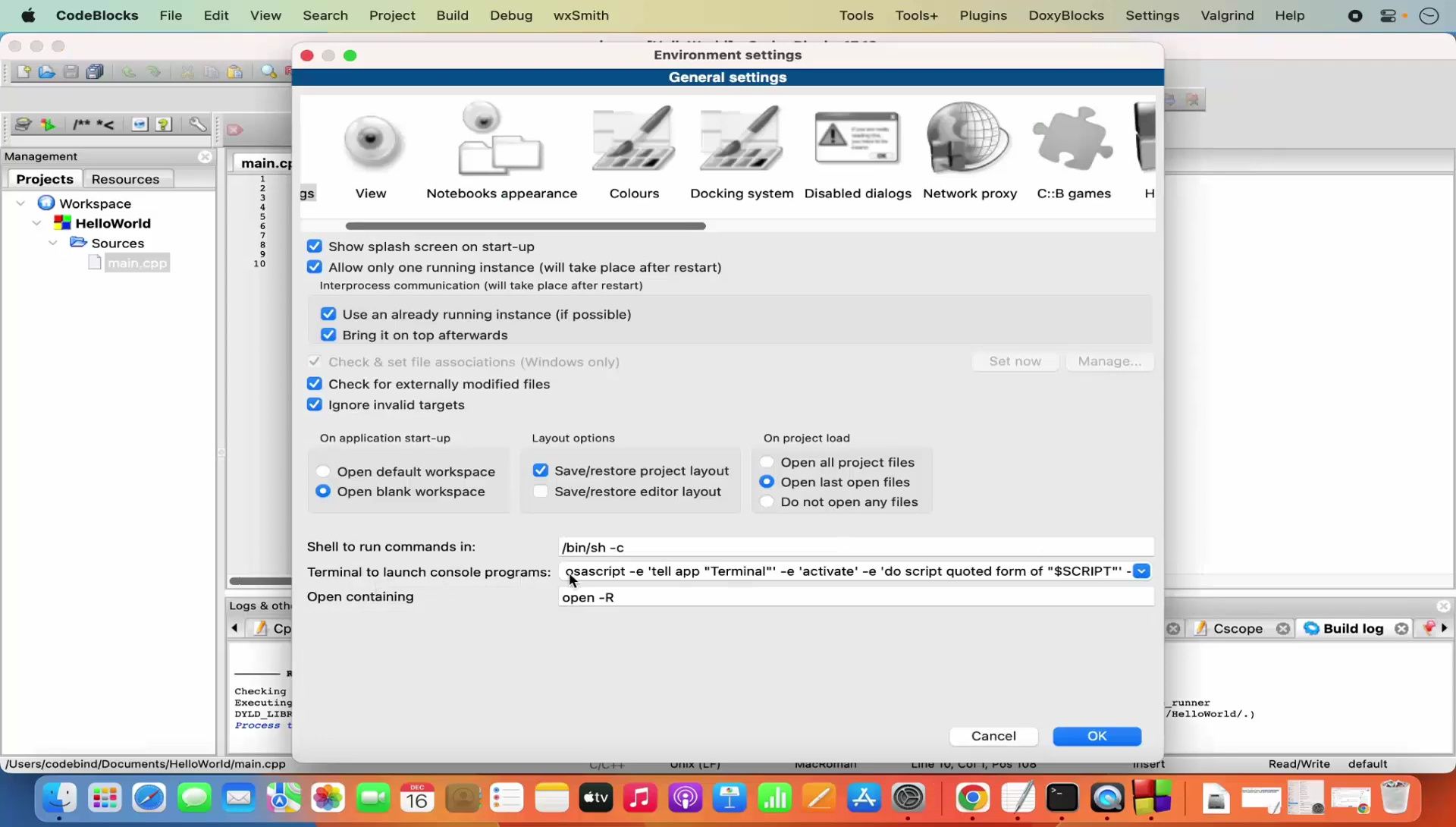The width and height of the screenshot is (1456, 827).
Task: Close the Cscope log tab
Action: tap(1282, 628)
